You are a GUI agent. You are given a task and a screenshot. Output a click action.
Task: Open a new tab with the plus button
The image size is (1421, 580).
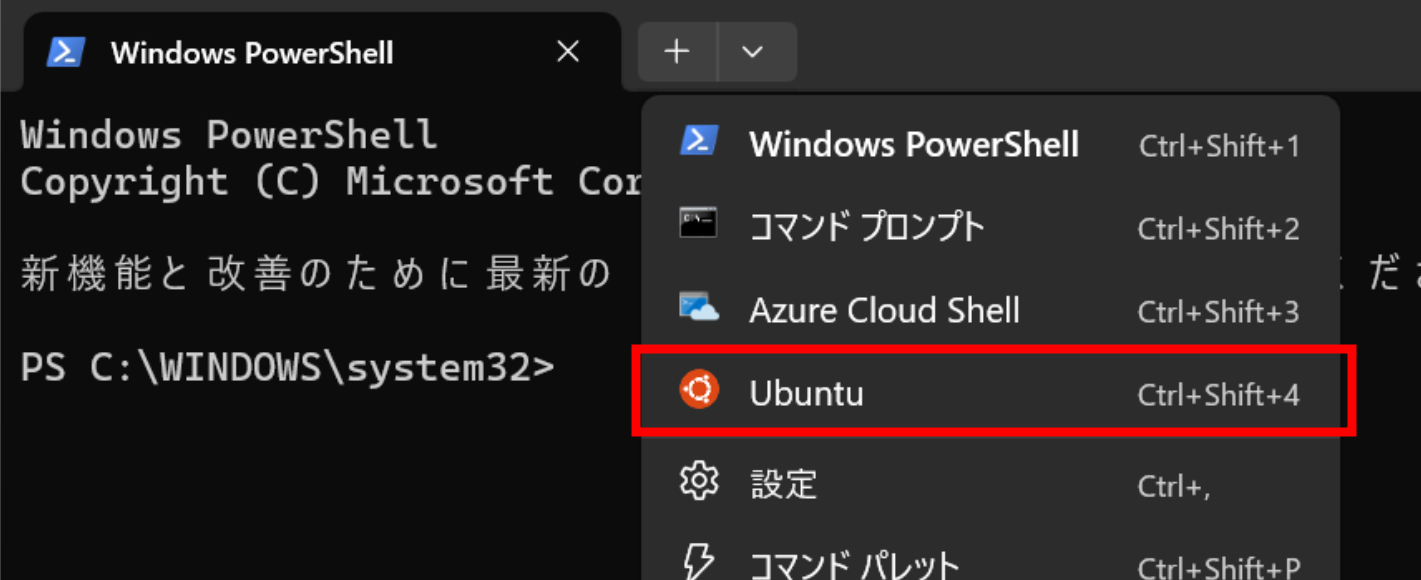coord(678,51)
